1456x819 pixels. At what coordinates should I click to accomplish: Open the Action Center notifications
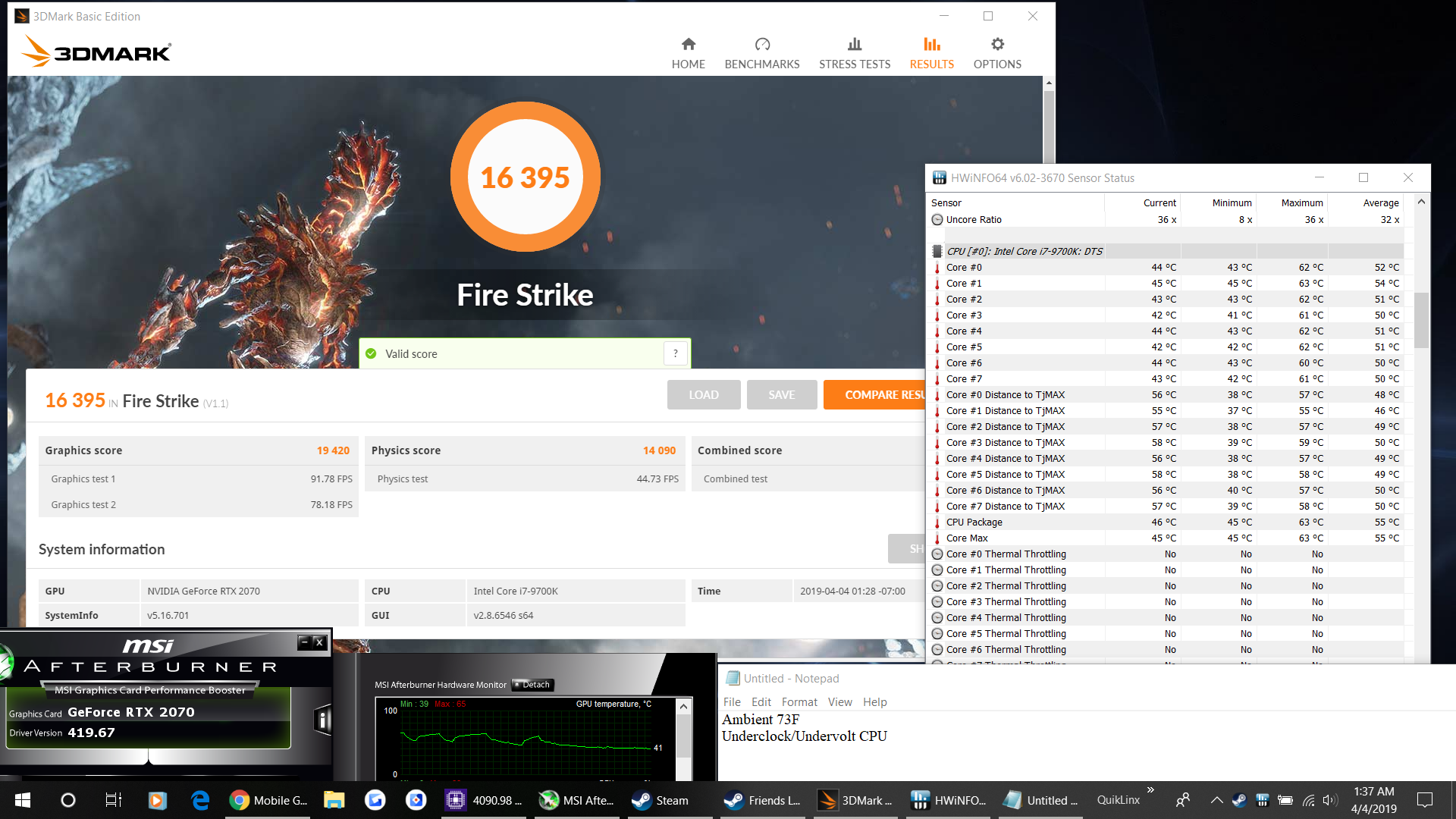(1425, 800)
